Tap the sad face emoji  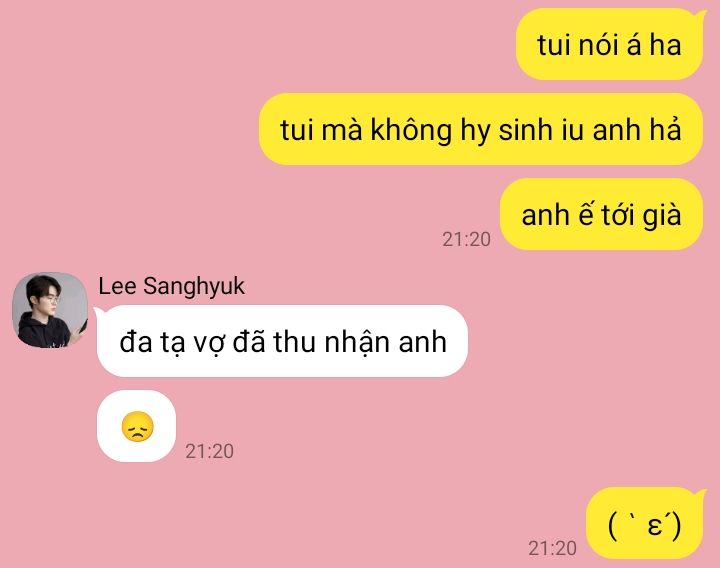tap(137, 427)
